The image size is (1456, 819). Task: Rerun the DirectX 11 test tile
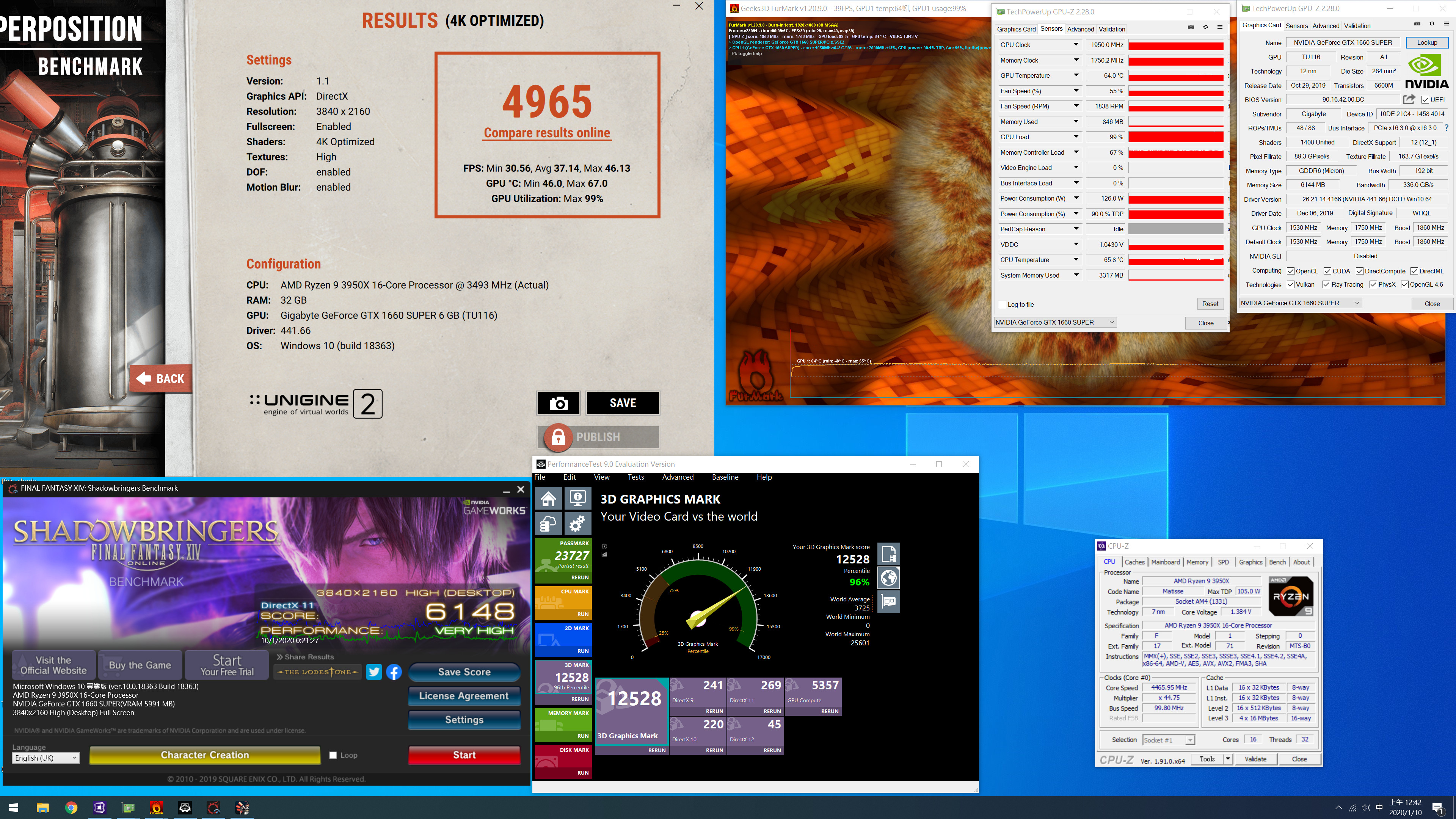coord(756,697)
